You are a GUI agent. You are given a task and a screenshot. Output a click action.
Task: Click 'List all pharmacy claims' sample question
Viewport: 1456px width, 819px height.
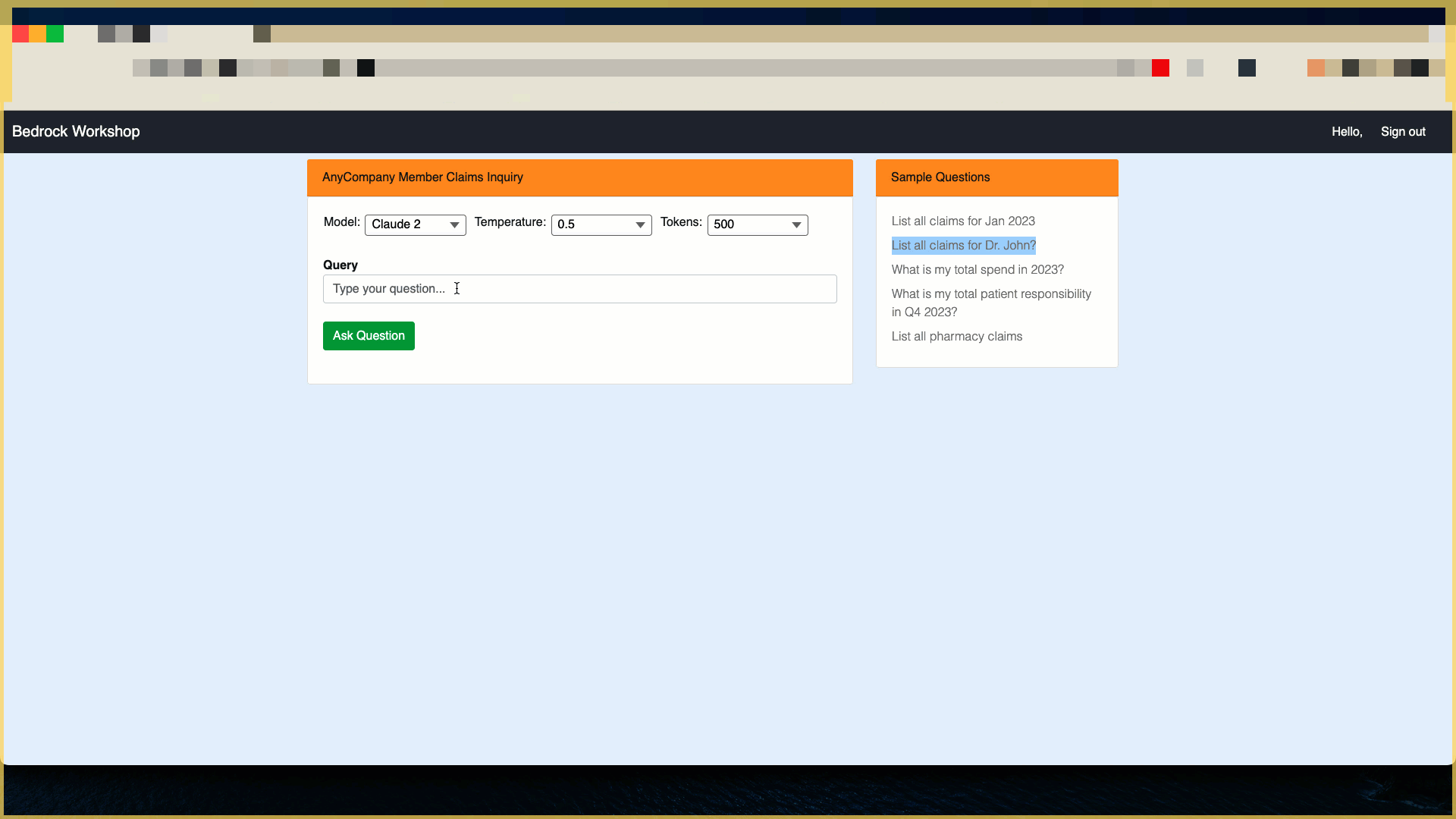[x=956, y=337]
